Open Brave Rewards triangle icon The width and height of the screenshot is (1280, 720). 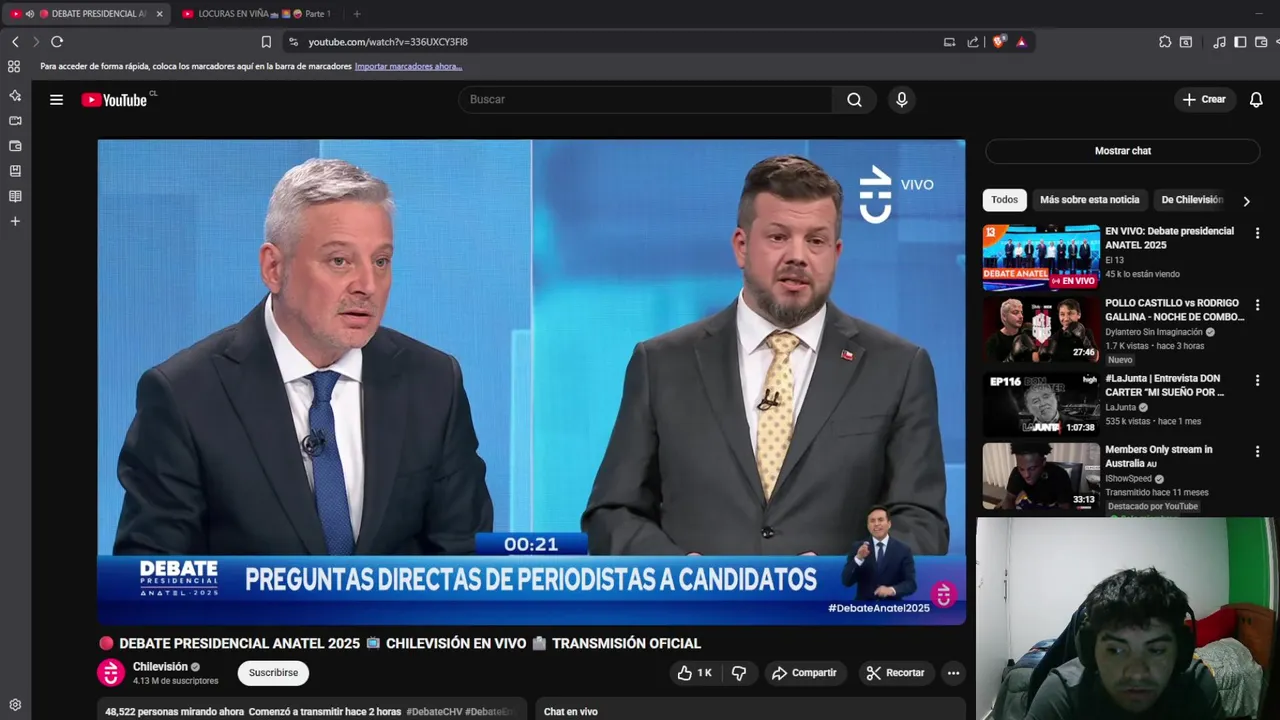1021,42
